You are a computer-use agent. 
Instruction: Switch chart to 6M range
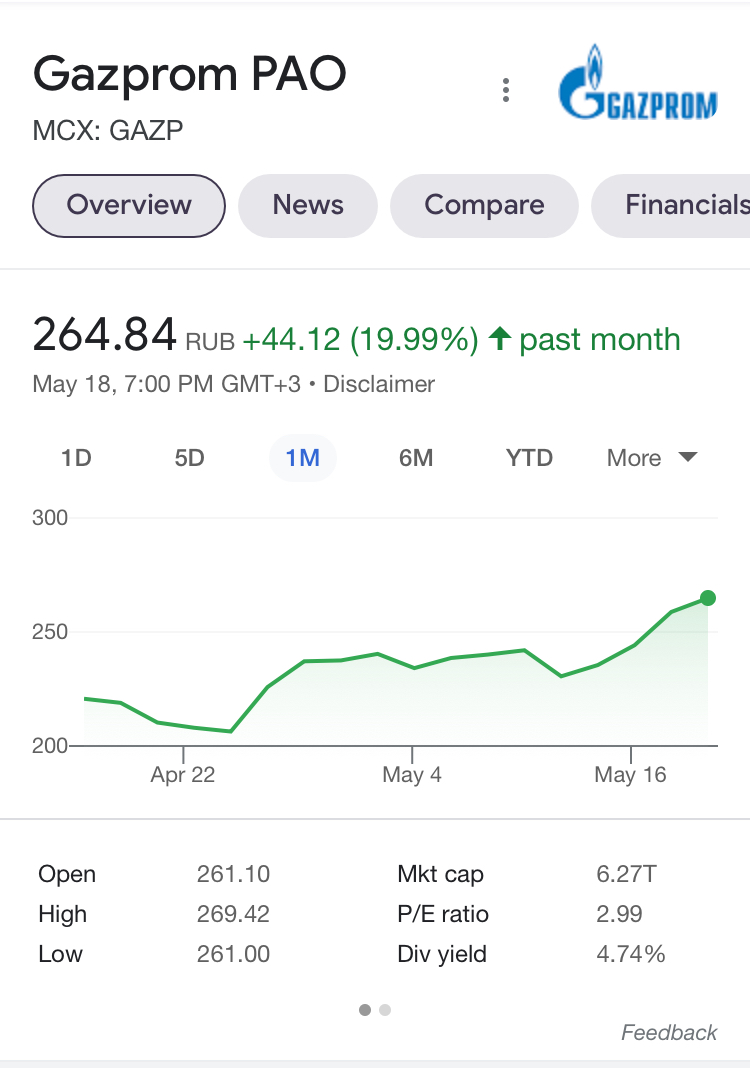[416, 458]
